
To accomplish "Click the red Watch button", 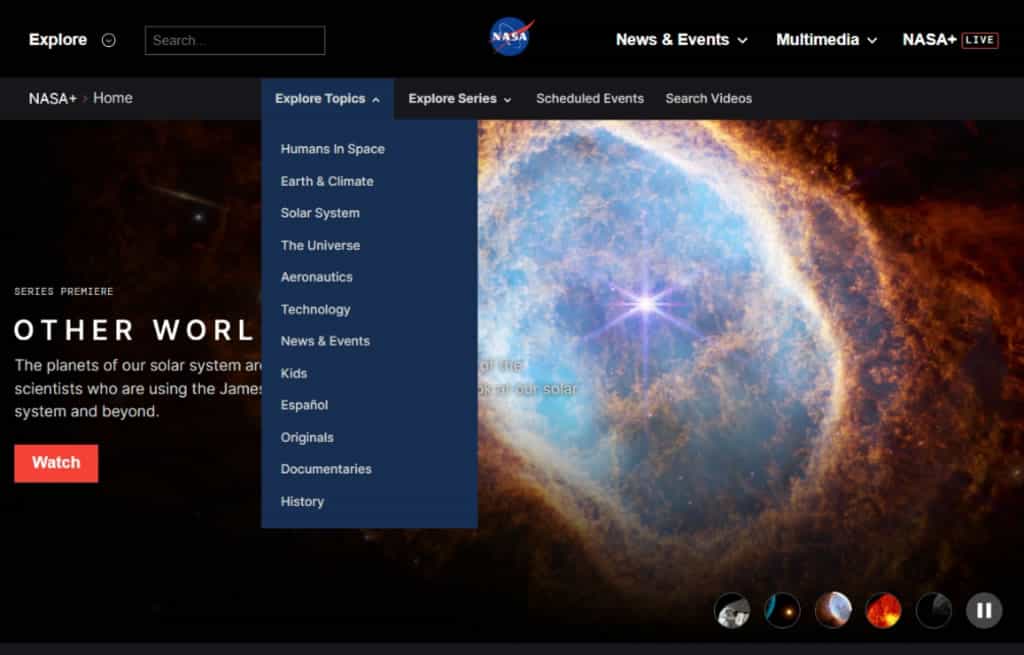I will 56,463.
